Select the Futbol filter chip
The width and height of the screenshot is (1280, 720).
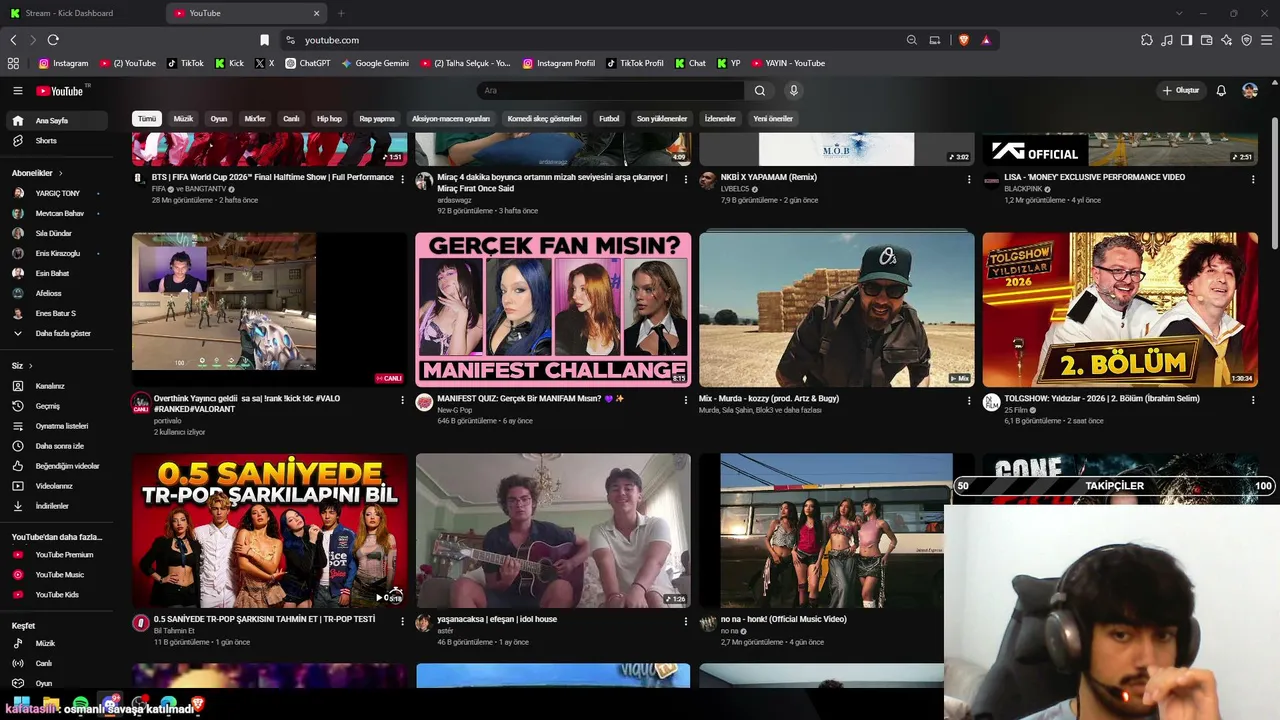click(609, 119)
